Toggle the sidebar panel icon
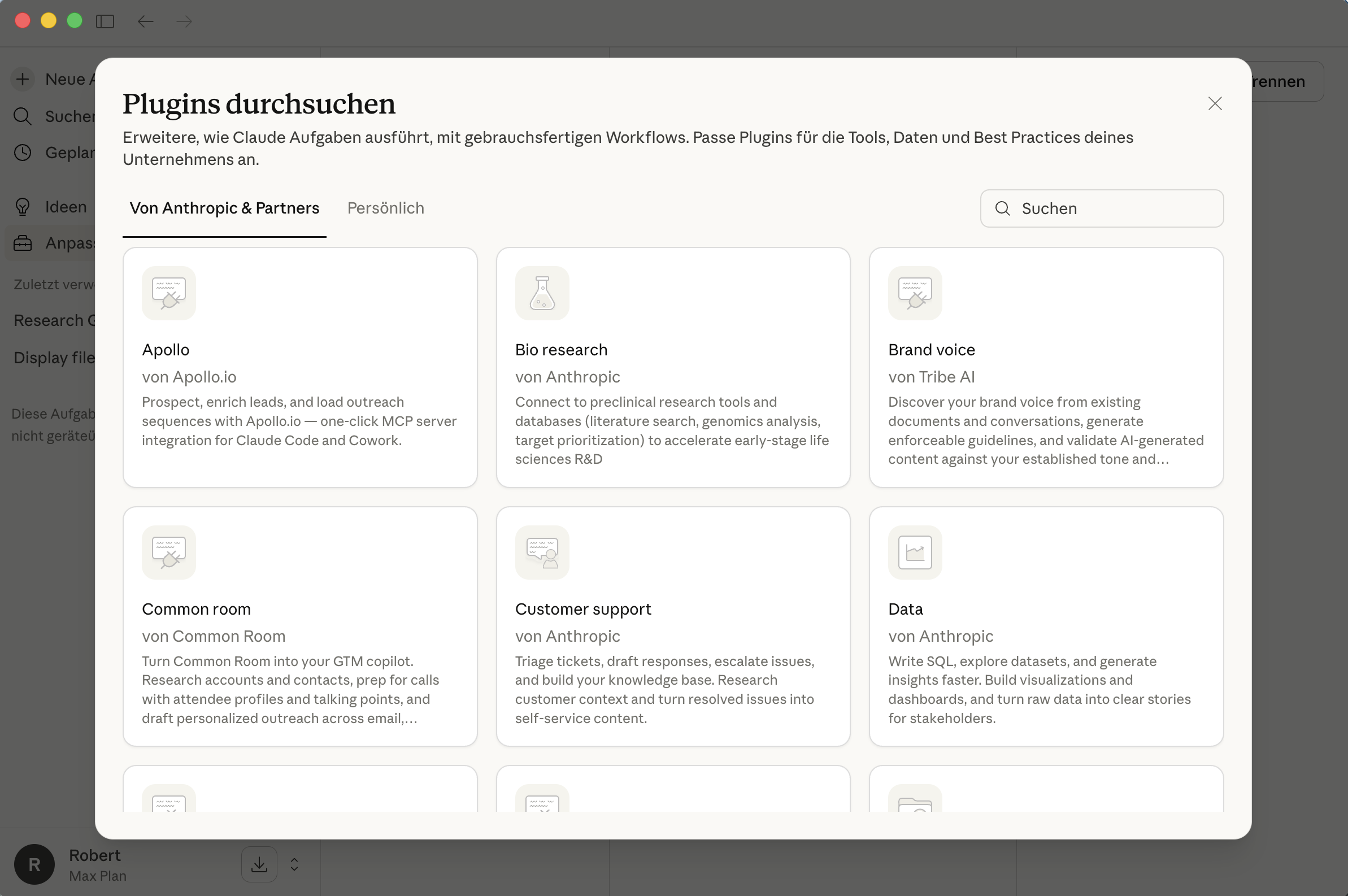Image resolution: width=1348 pixels, height=896 pixels. 105,21
